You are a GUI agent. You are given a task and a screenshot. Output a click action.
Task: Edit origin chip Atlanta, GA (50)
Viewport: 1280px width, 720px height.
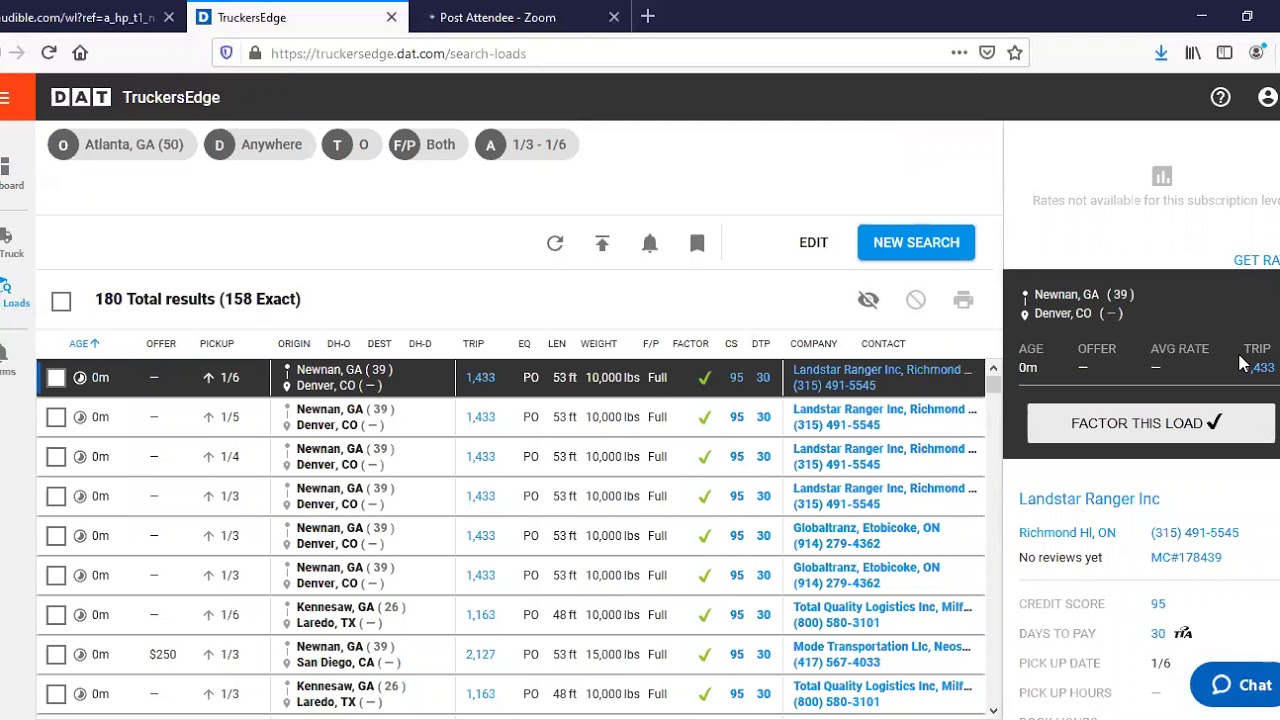(x=120, y=145)
